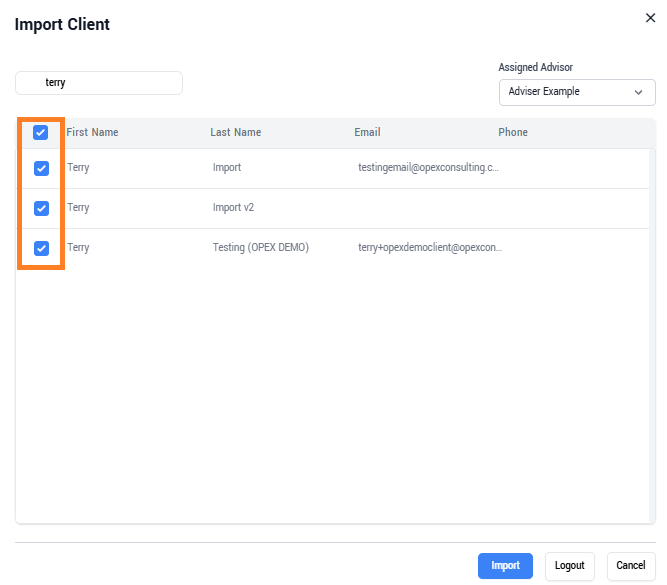Click the table's vertical scrollbar track
The width and height of the screenshot is (667, 585).
(652, 336)
